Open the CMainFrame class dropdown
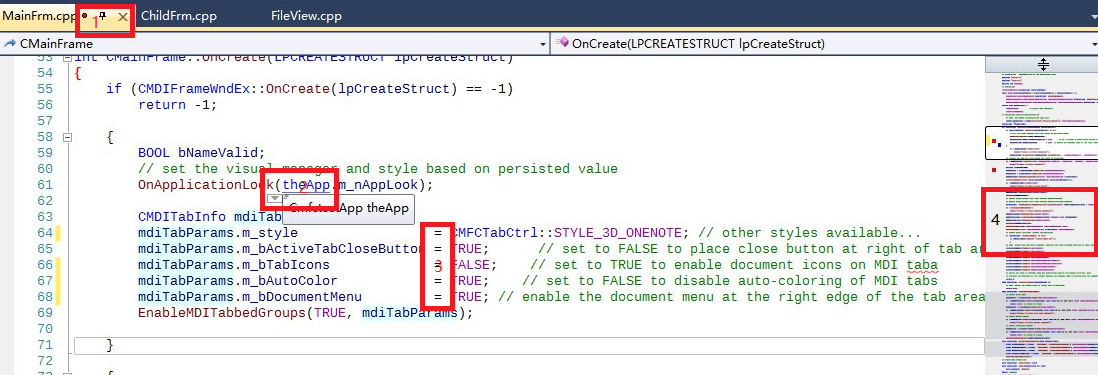The image size is (1098, 375). [x=274, y=43]
